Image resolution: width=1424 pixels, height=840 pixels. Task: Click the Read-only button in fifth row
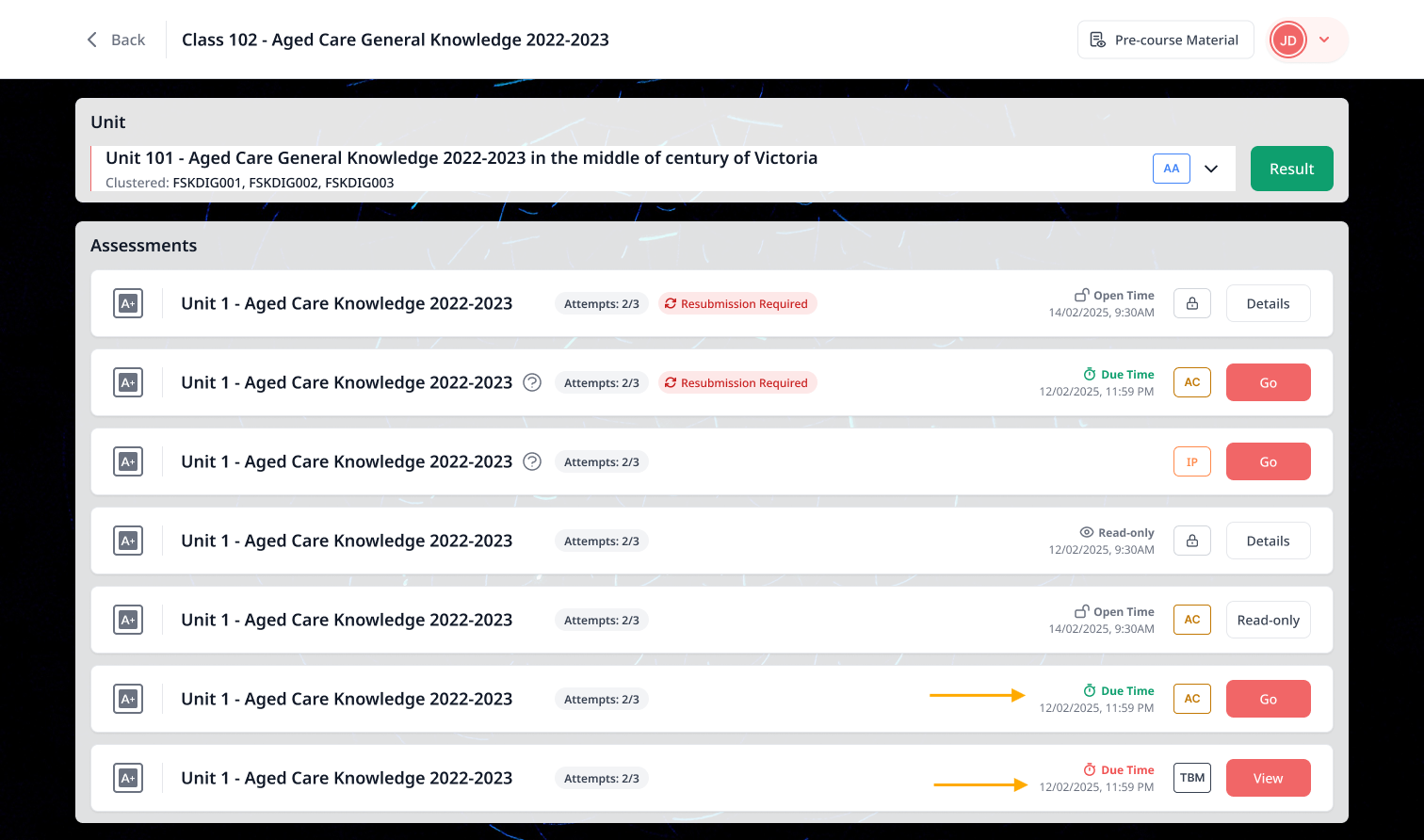pyautogui.click(x=1269, y=620)
